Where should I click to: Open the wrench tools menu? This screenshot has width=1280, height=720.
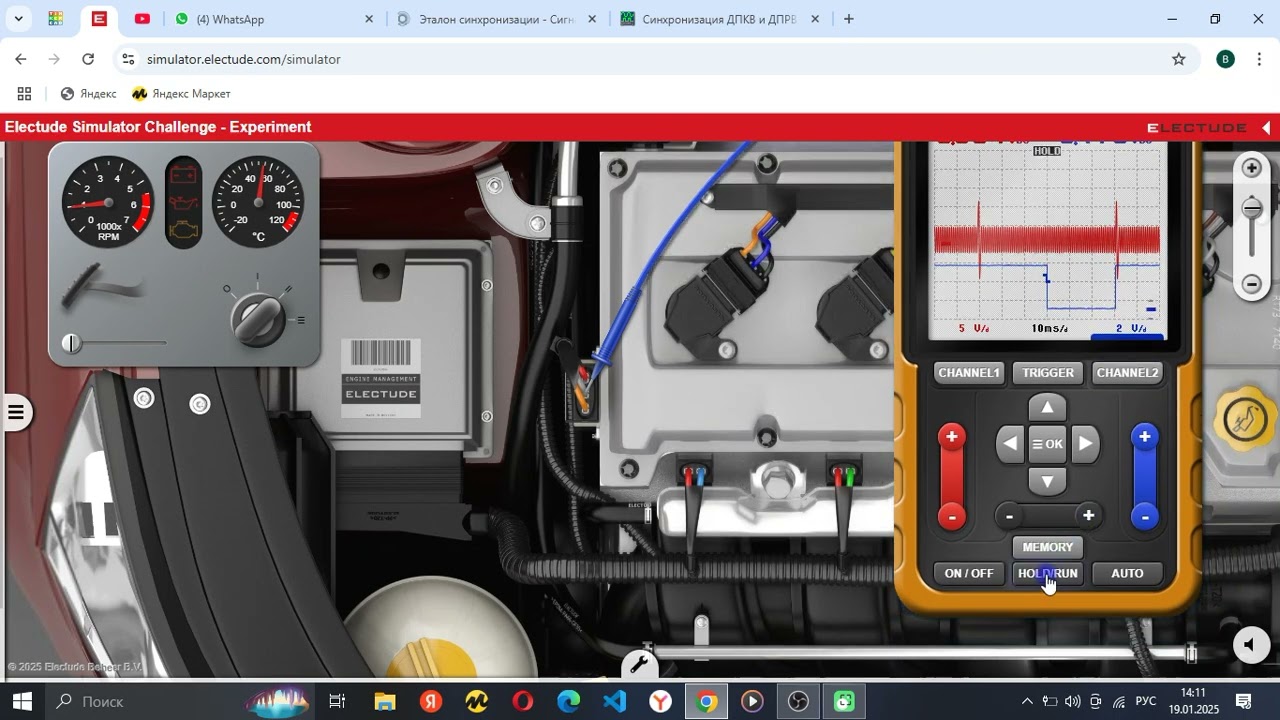tap(639, 665)
